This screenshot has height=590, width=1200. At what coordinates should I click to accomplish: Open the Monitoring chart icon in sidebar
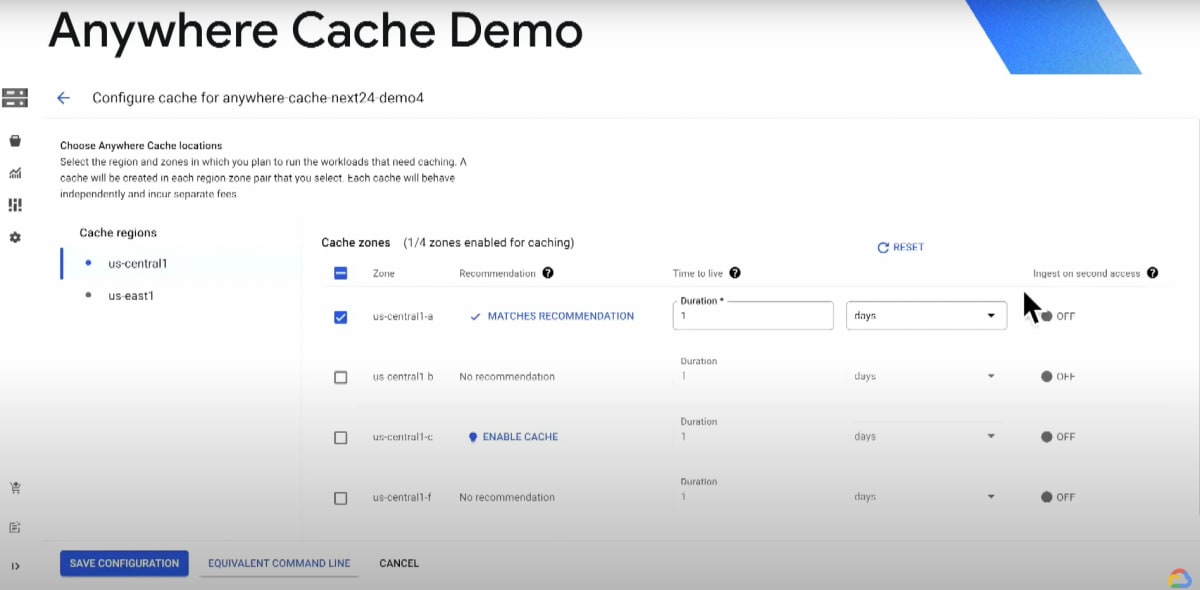click(15, 173)
